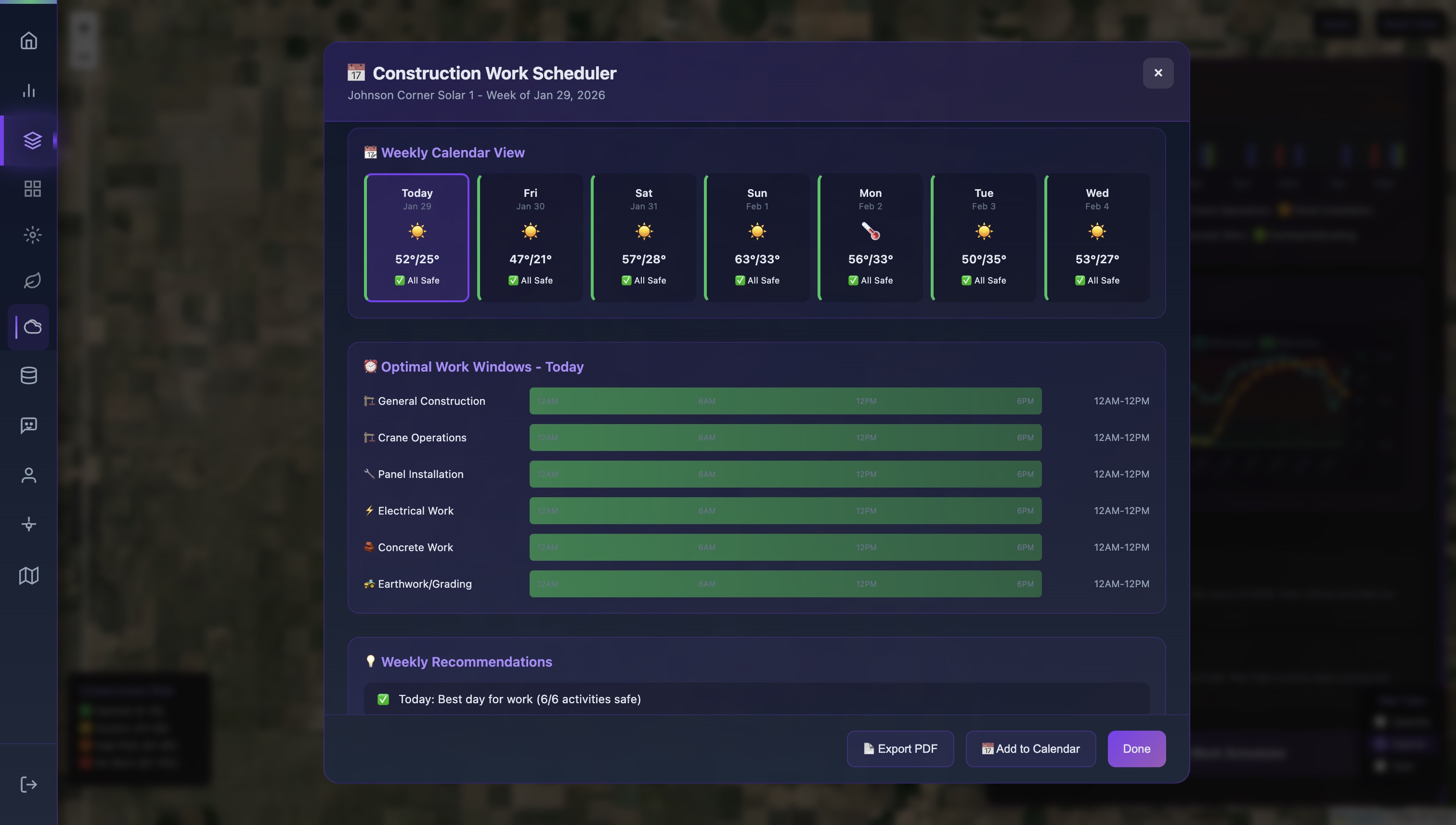Select the cloud weather icon
Image resolution: width=1456 pixels, height=825 pixels.
pyautogui.click(x=32, y=327)
